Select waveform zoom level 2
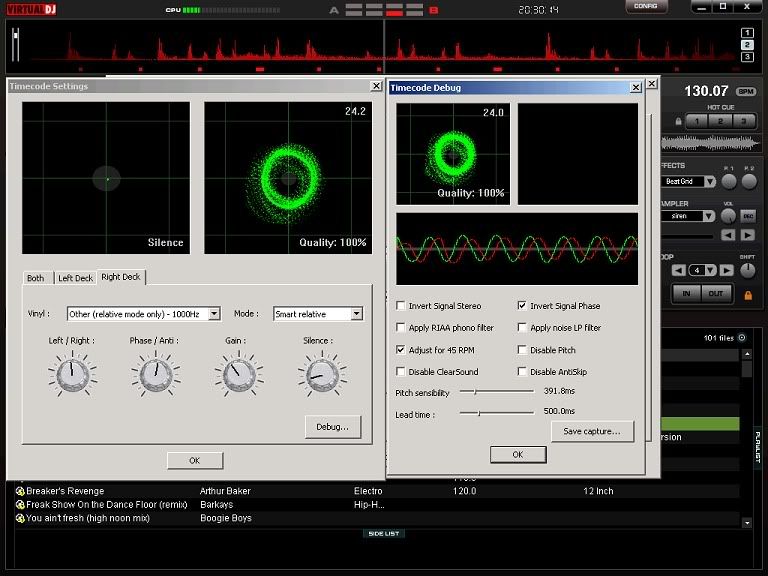 [x=747, y=45]
